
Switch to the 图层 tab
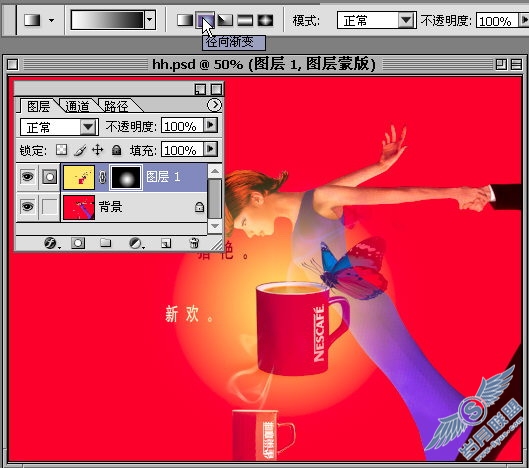(38, 106)
